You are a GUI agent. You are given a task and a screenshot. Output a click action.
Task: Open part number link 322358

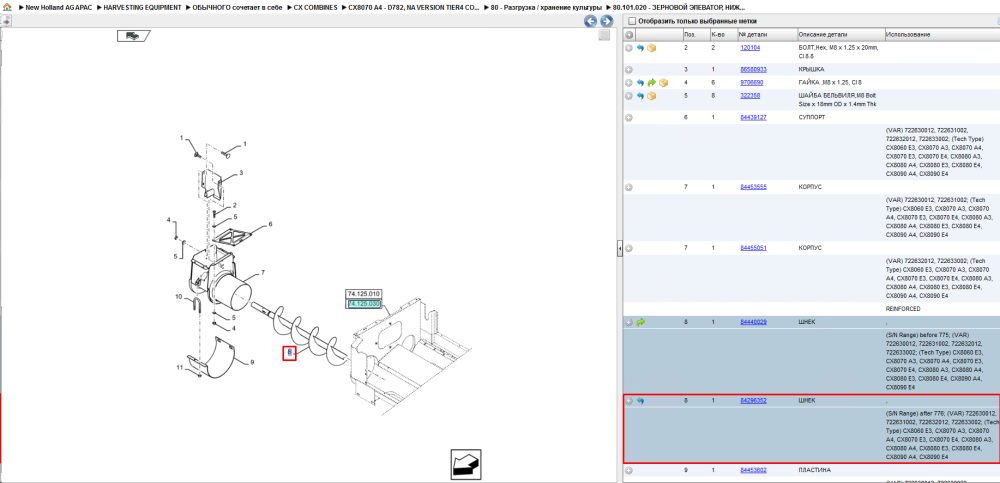(x=750, y=96)
